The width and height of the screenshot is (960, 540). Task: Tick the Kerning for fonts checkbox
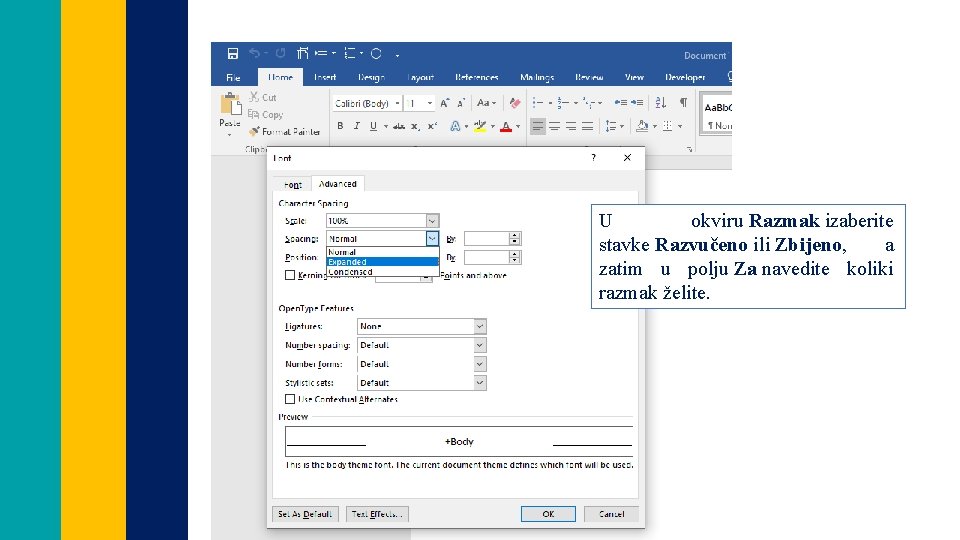(290, 275)
